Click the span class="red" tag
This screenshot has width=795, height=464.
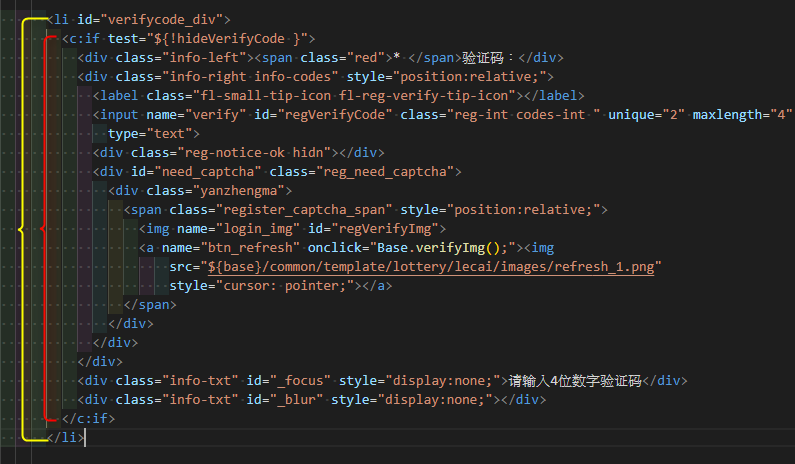pyautogui.click(x=322, y=58)
